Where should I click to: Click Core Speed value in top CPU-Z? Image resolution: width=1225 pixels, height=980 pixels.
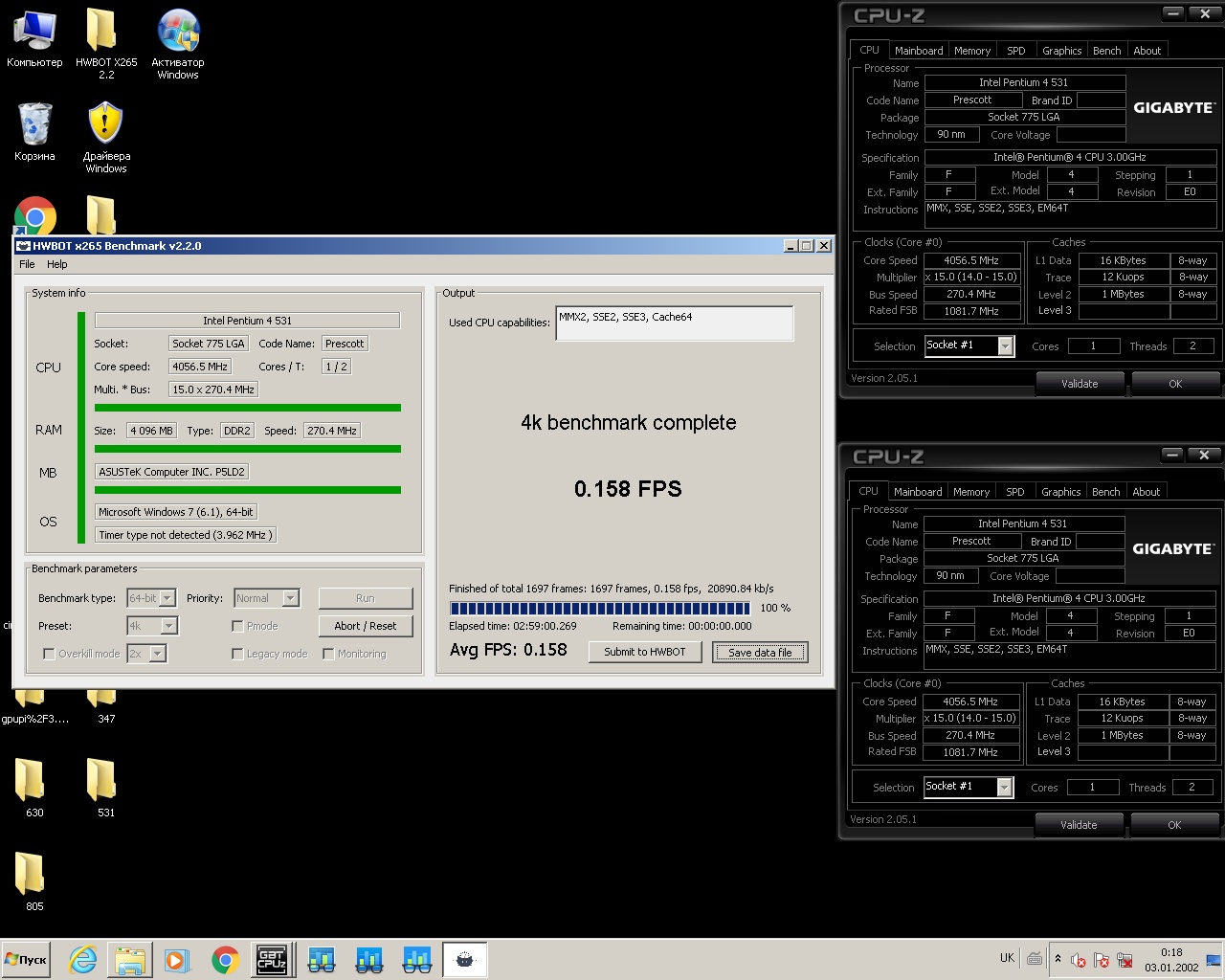(x=971, y=260)
